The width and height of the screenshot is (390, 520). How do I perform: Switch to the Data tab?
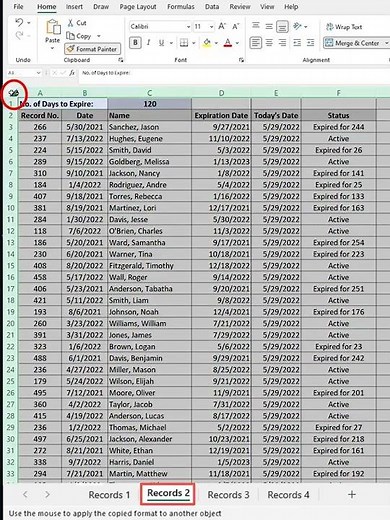click(212, 7)
